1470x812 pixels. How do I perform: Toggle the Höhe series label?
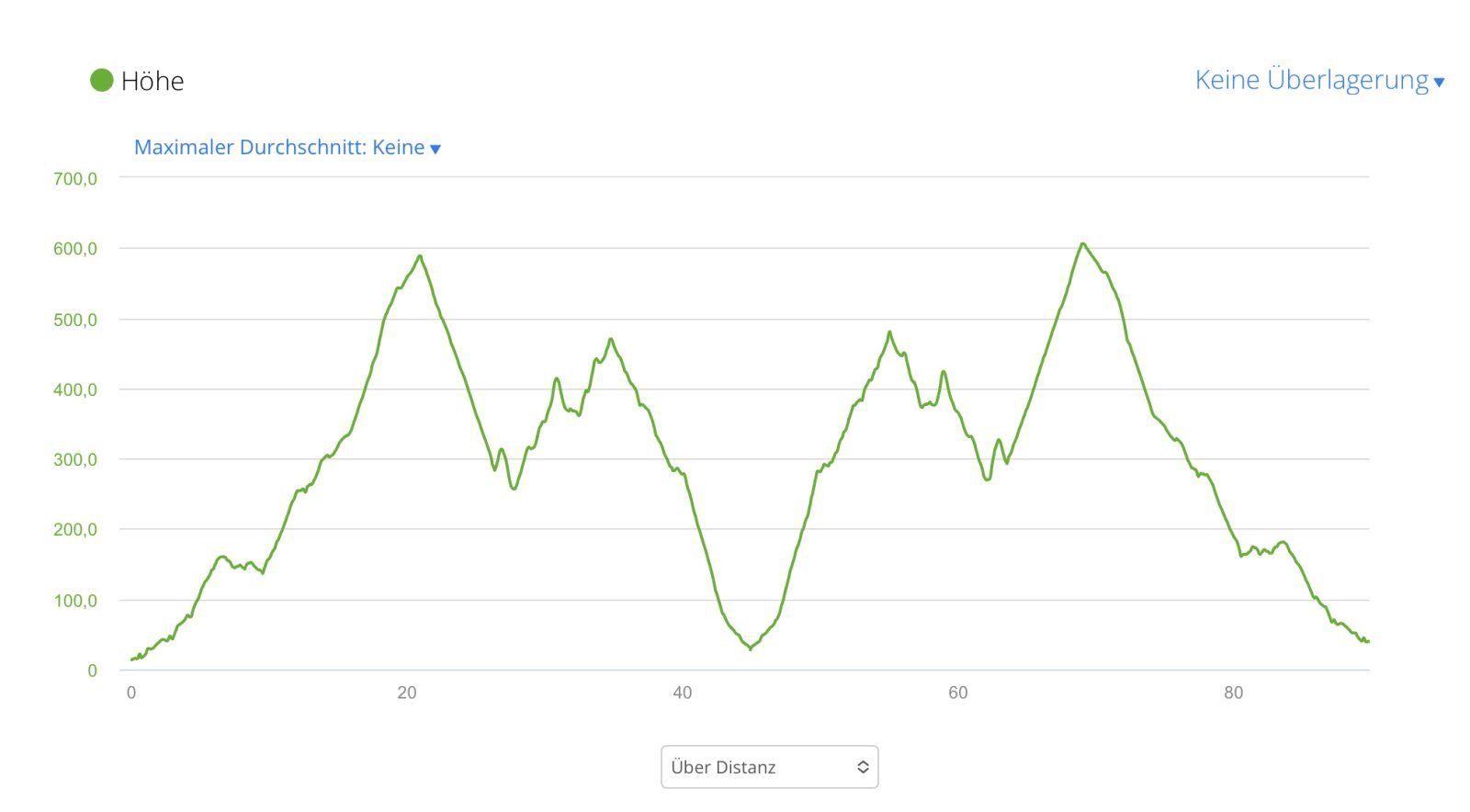[x=153, y=82]
